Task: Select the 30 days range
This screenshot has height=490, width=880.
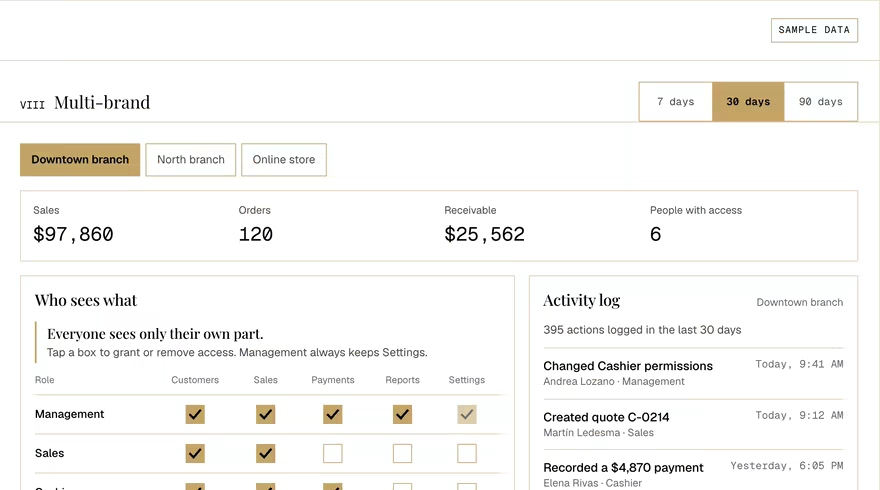Action: point(748,102)
